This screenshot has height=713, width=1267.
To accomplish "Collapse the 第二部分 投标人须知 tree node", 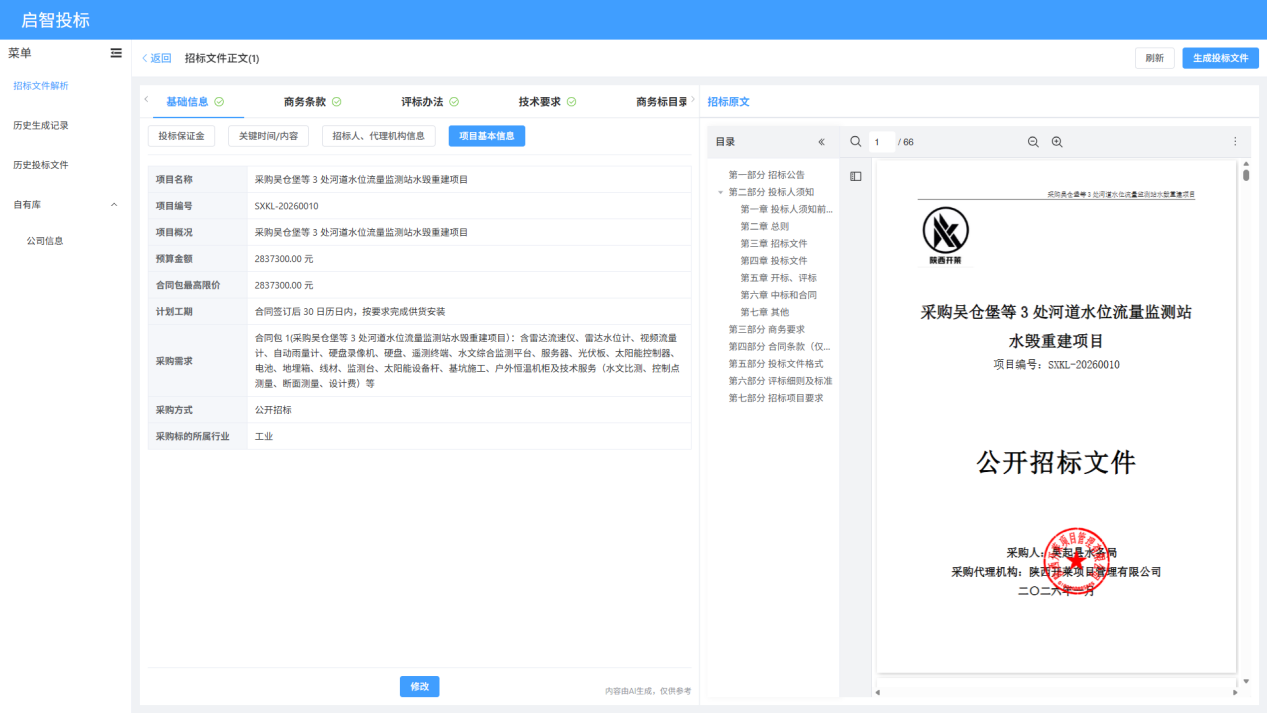I will [x=720, y=192].
